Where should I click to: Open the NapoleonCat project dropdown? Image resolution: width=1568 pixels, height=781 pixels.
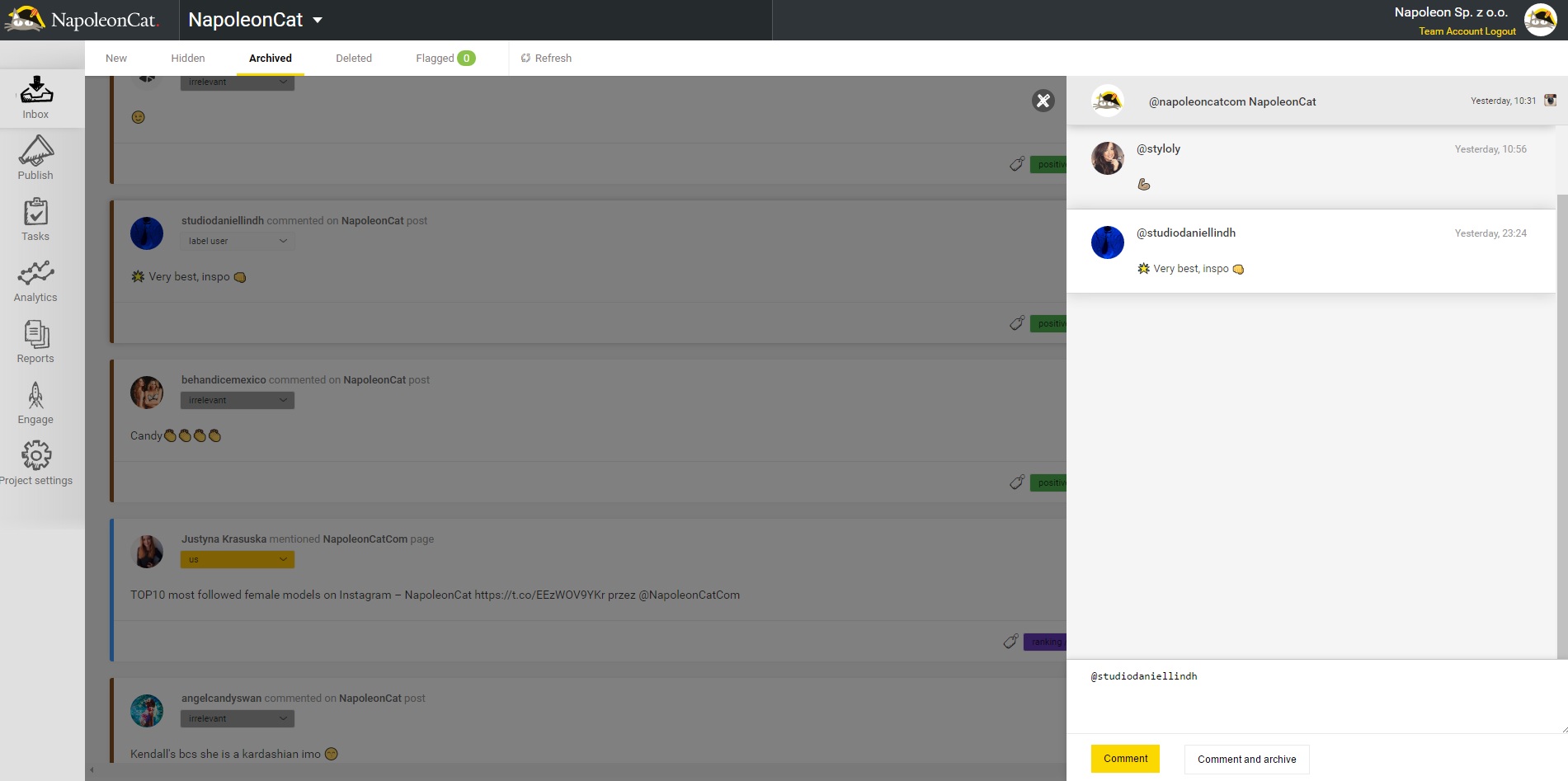[x=256, y=20]
